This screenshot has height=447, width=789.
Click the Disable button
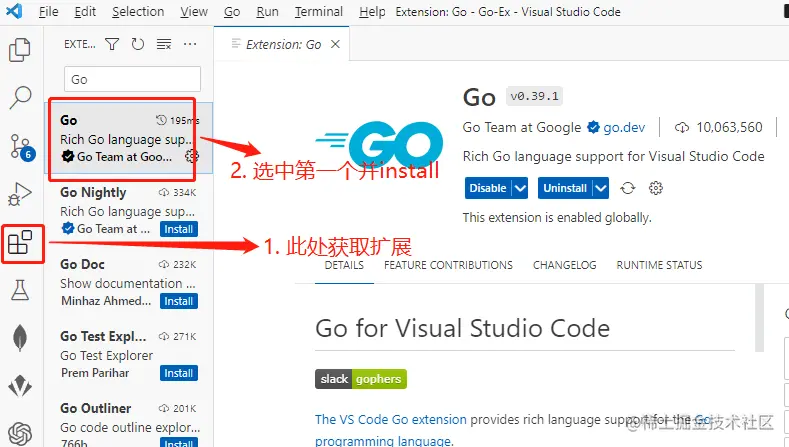(488, 188)
